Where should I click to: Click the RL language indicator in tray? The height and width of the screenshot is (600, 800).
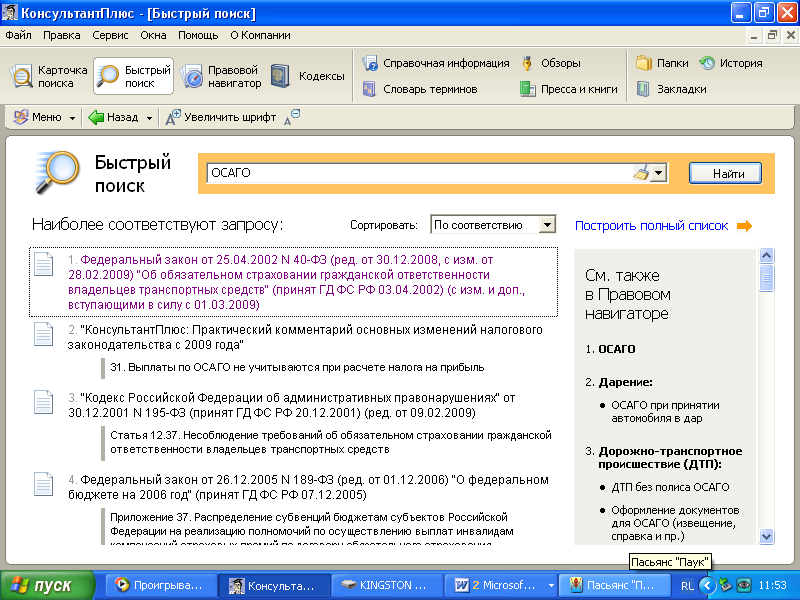pyautogui.click(x=687, y=586)
